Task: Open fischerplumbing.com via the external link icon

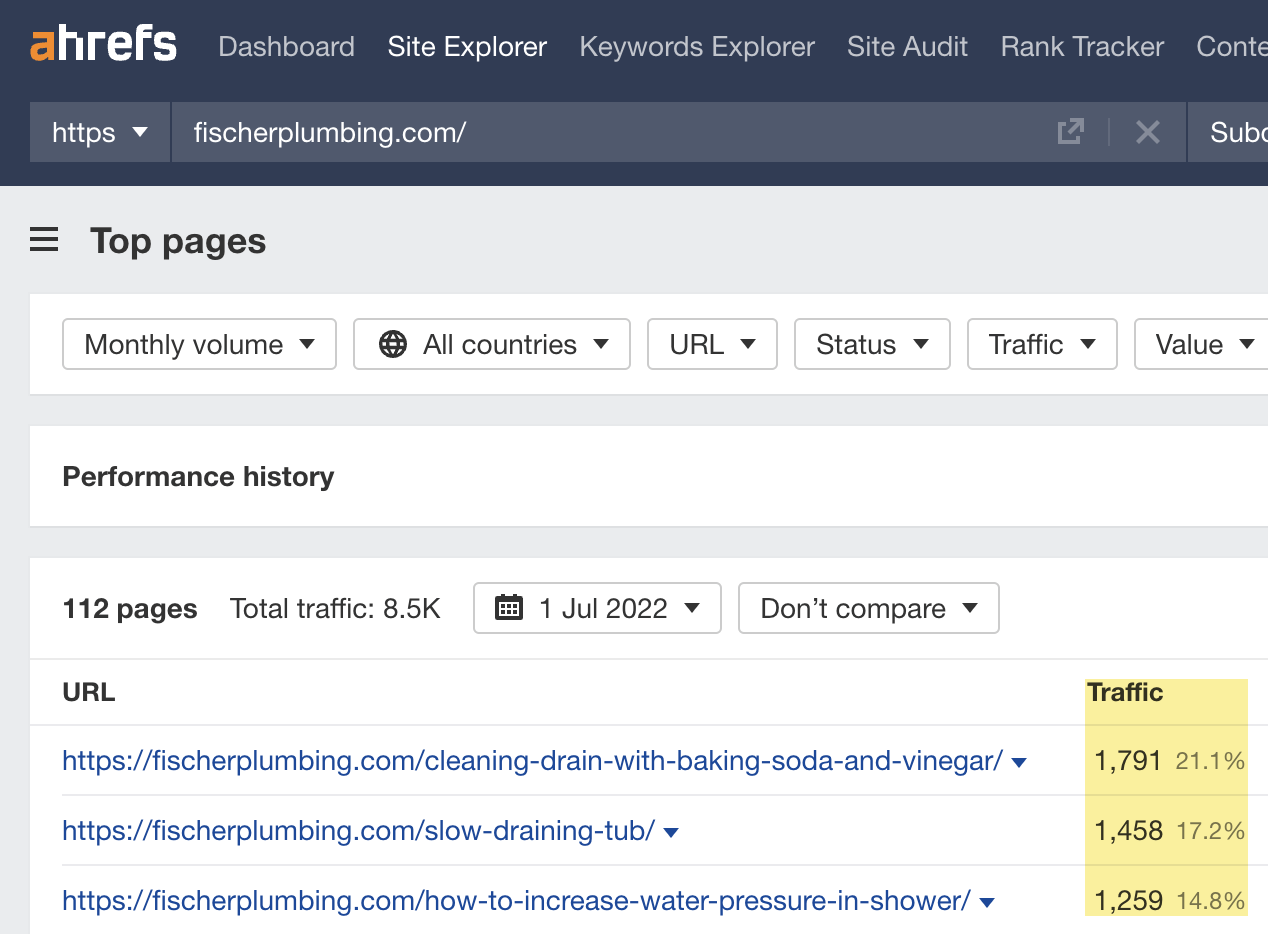Action: pos(1070,131)
